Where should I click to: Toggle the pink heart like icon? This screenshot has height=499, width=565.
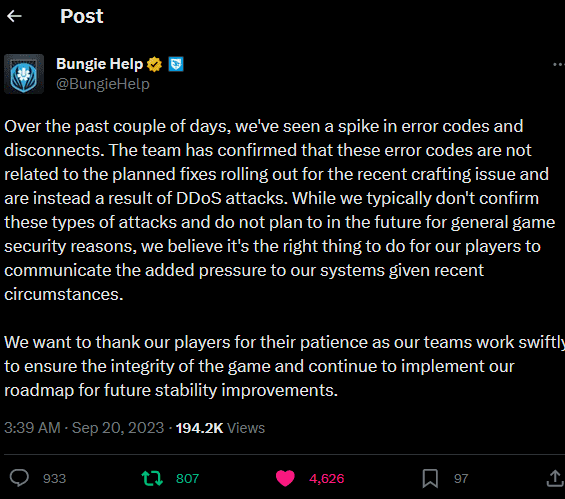click(x=285, y=478)
